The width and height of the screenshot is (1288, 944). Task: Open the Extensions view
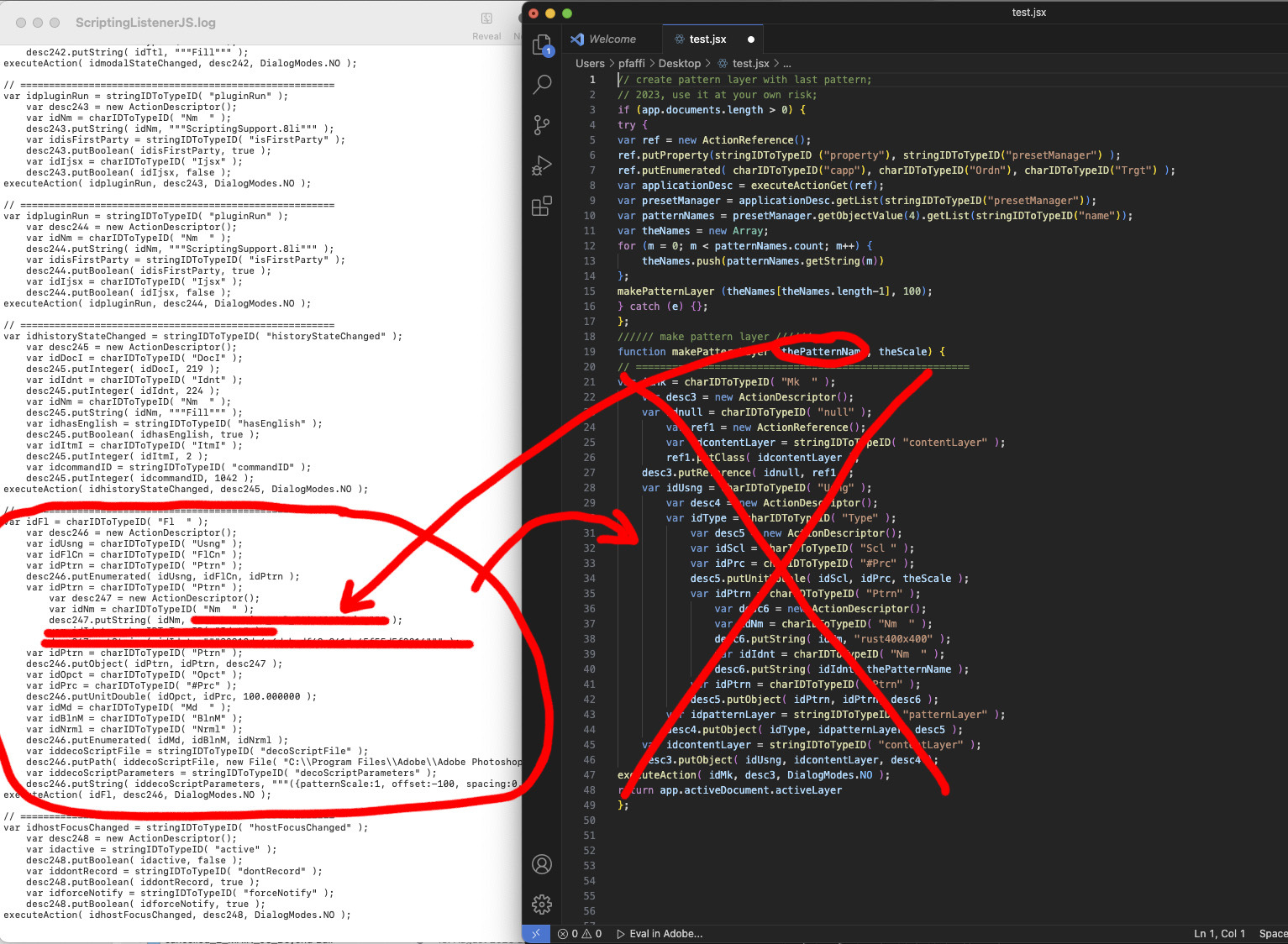pyautogui.click(x=542, y=206)
